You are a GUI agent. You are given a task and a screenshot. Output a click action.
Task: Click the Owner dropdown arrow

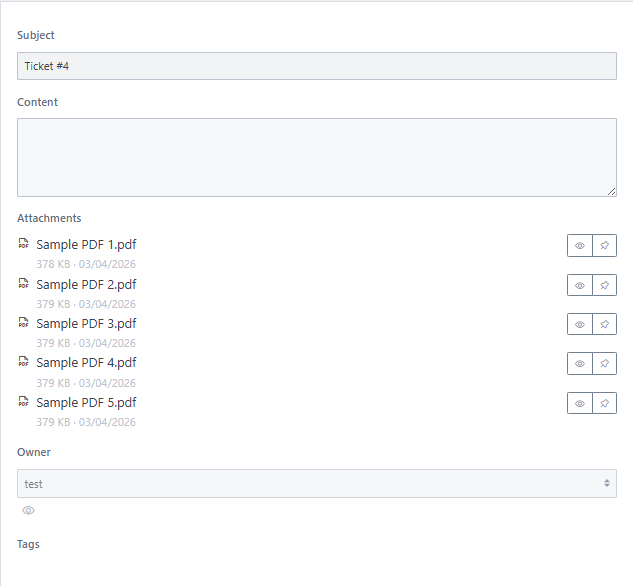pyautogui.click(x=606, y=484)
